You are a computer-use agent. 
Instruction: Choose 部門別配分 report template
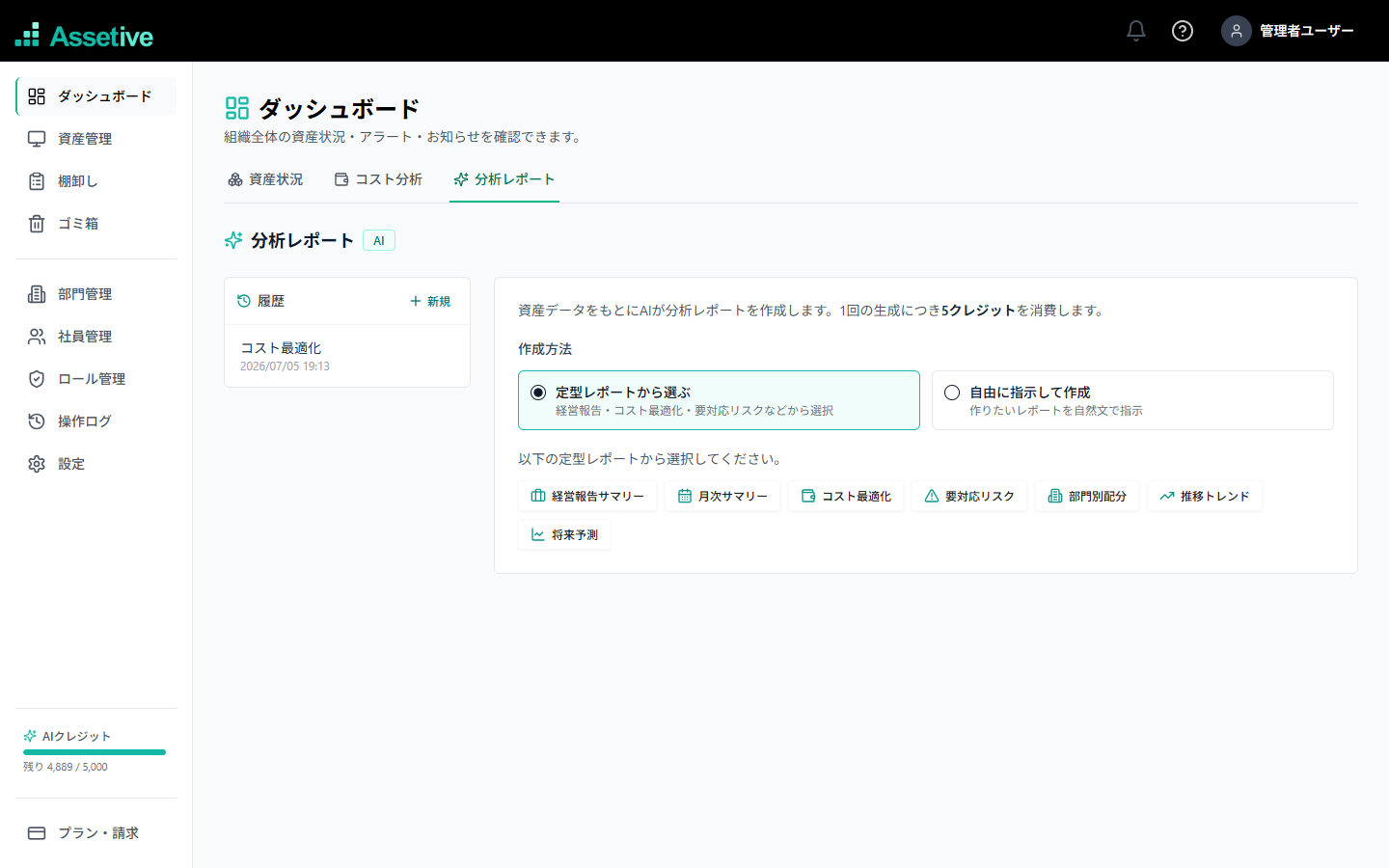pos(1087,496)
